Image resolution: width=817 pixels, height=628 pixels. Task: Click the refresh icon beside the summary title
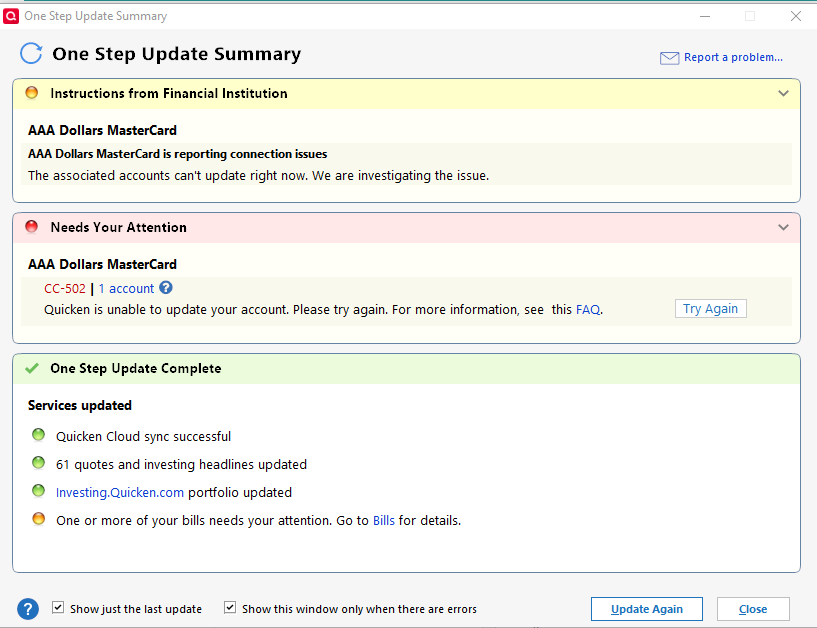coord(32,54)
